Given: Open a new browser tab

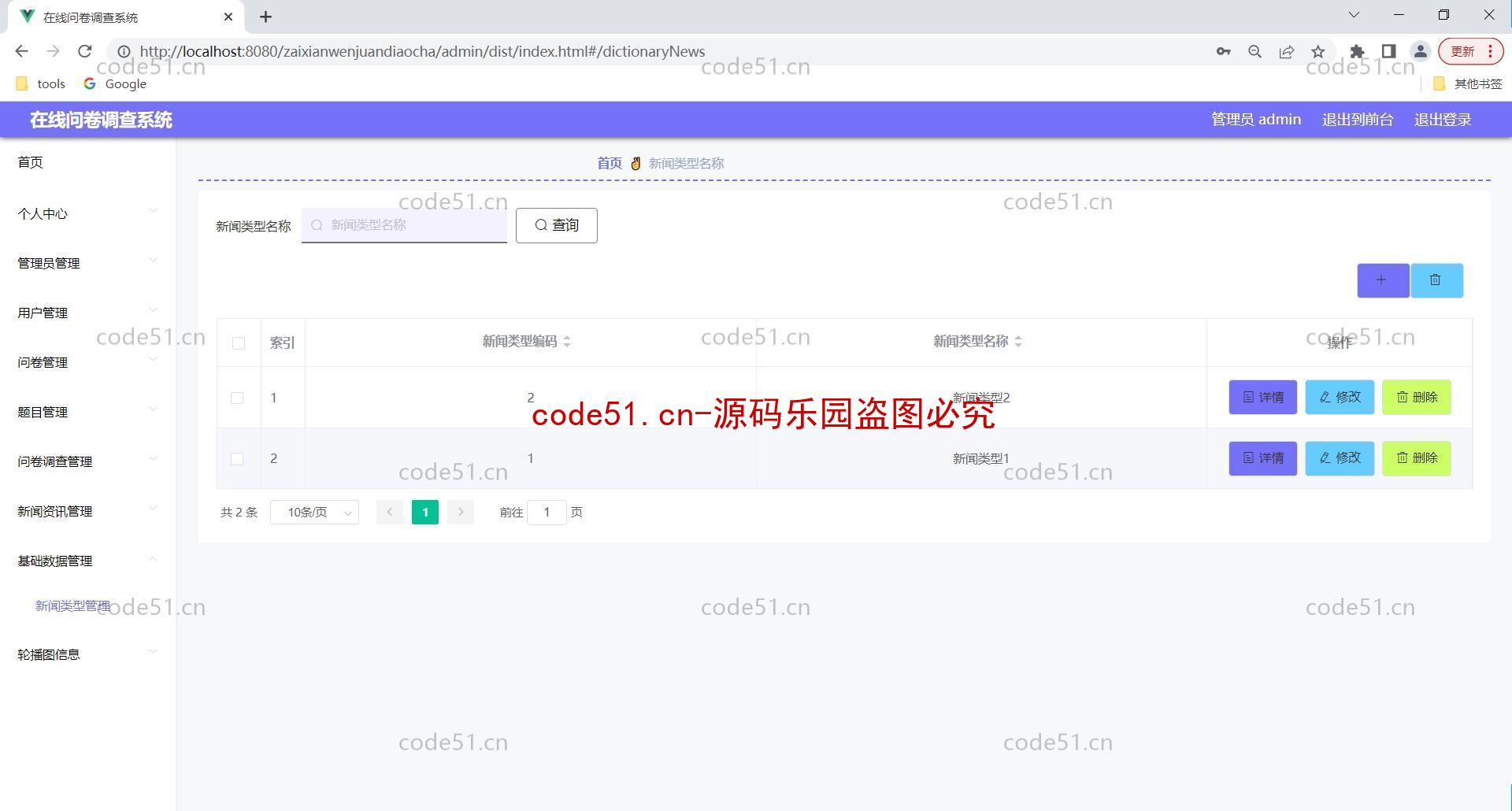Looking at the screenshot, I should tap(265, 17).
